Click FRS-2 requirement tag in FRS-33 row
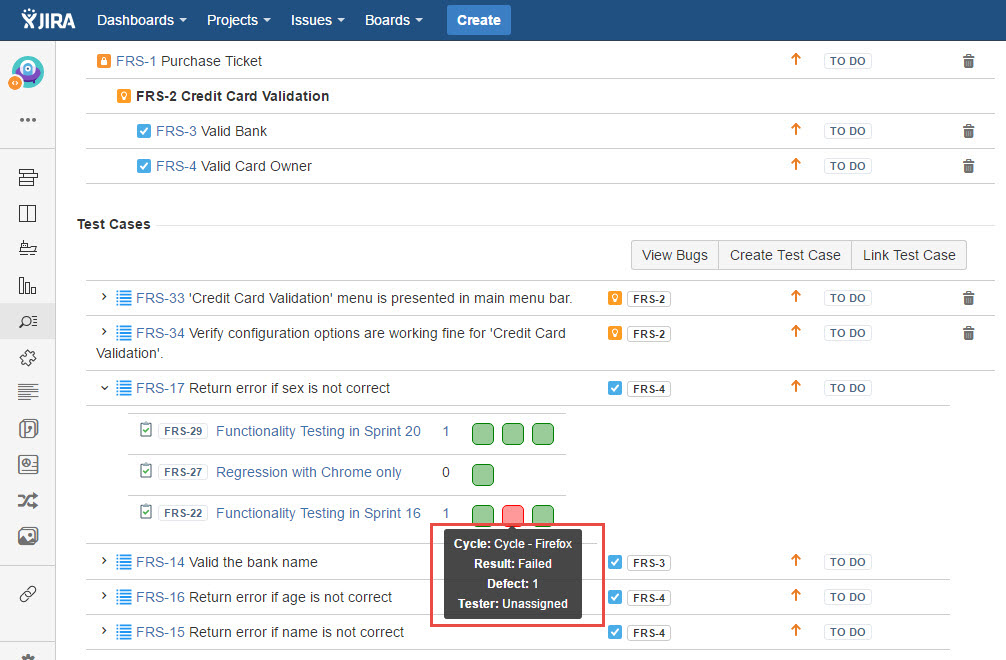 (649, 299)
